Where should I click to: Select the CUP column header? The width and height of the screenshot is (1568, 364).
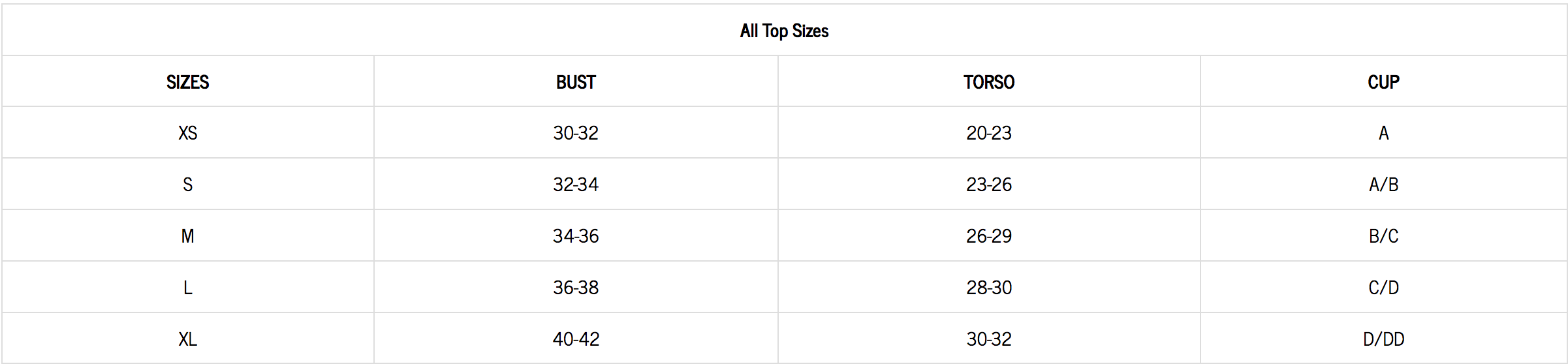pyautogui.click(x=1383, y=82)
